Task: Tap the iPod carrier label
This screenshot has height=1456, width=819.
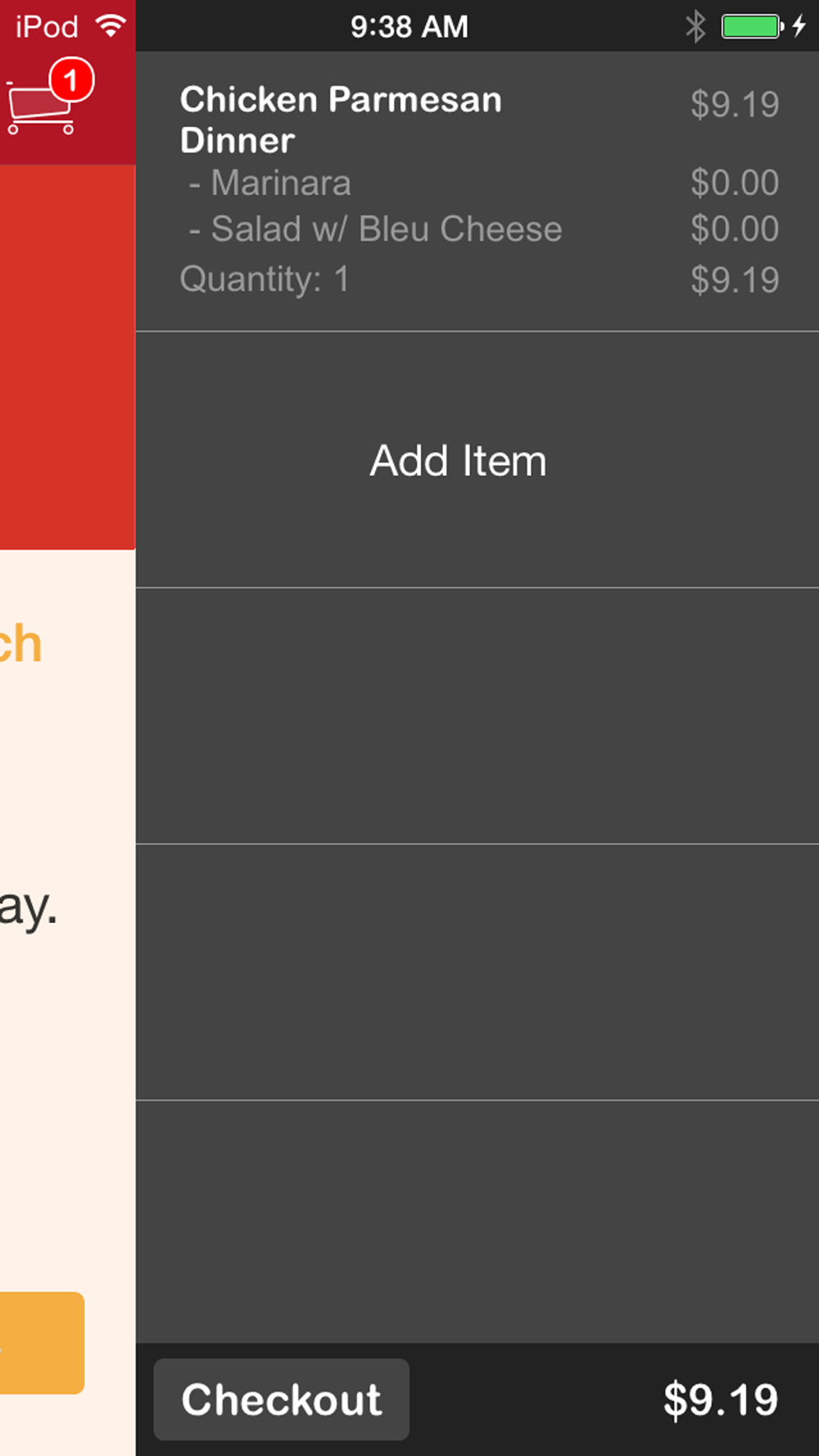Action: 47,26
